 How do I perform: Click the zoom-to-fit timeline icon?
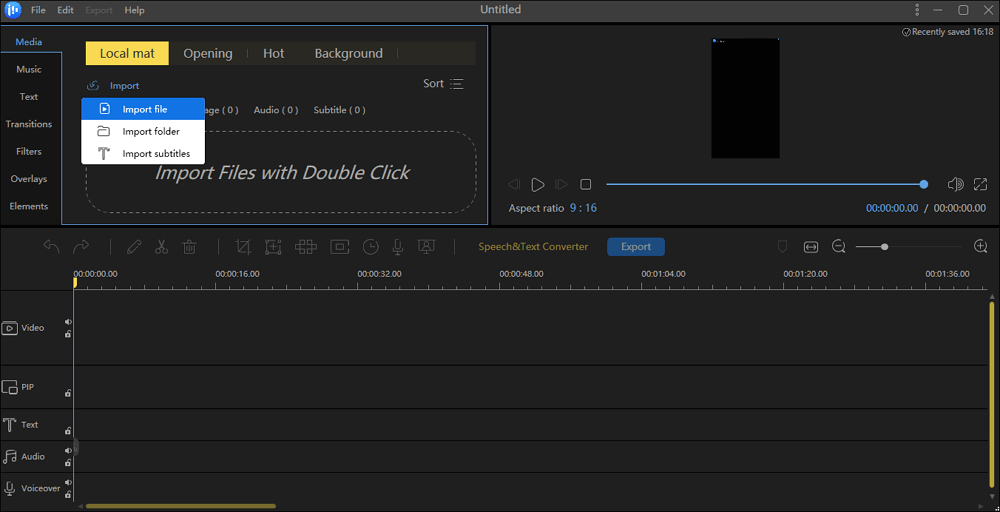810,247
